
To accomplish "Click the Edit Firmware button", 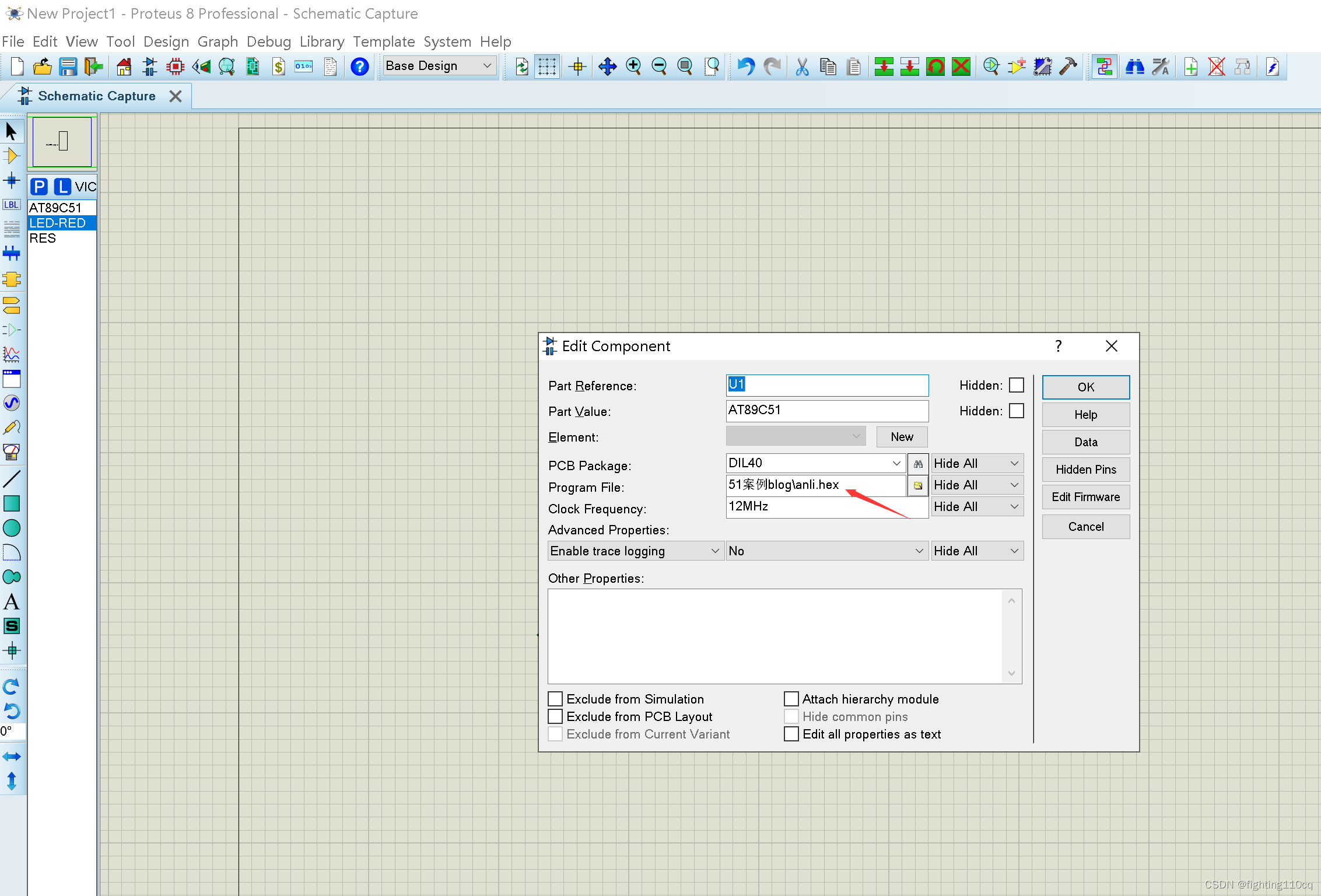I will (x=1085, y=497).
